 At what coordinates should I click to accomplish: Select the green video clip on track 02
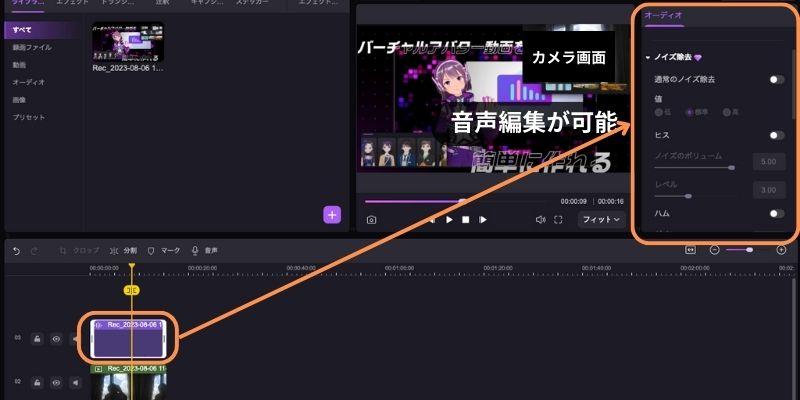(128, 382)
